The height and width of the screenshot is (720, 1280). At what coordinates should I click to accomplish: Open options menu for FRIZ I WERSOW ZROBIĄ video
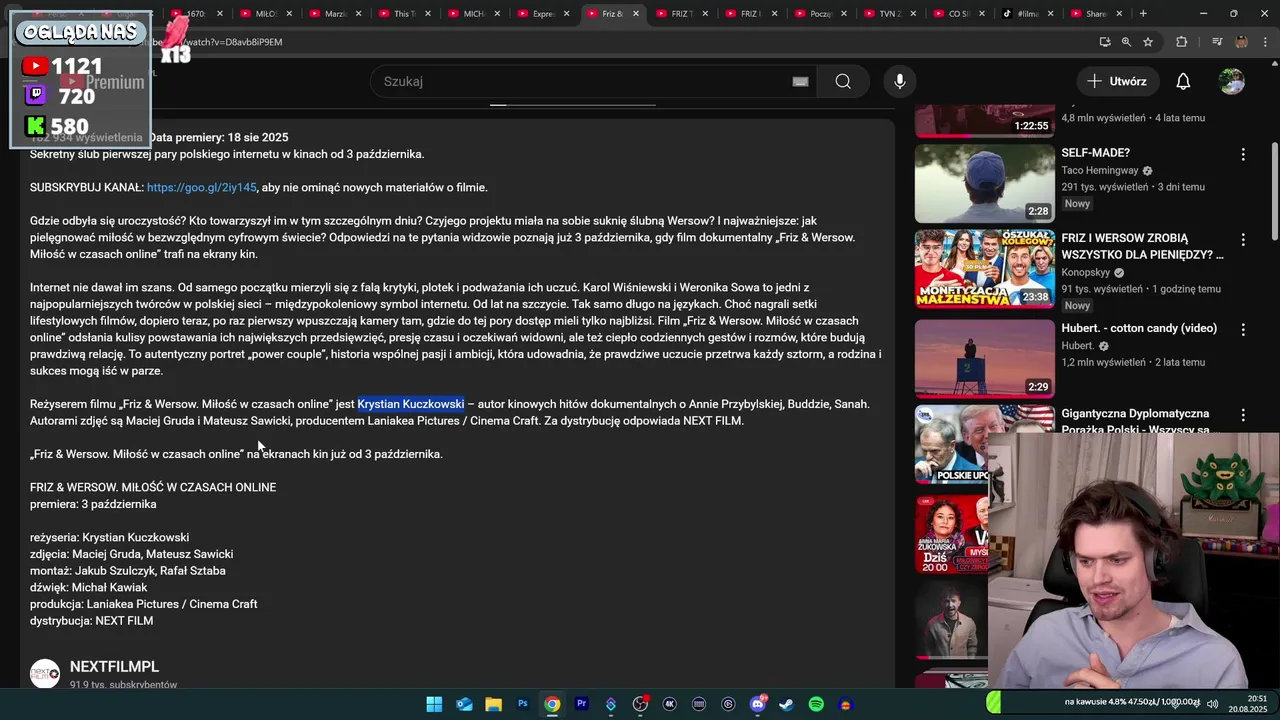click(x=1243, y=240)
